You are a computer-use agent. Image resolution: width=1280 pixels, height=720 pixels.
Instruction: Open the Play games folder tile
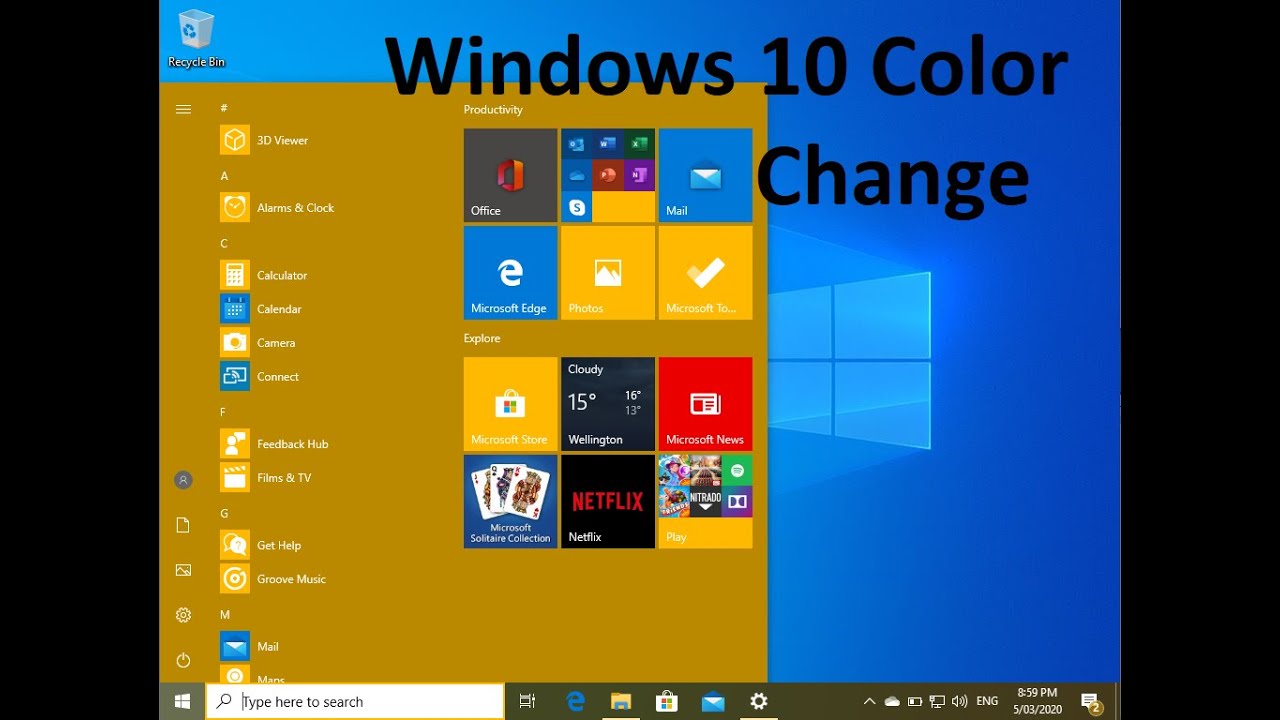pos(705,502)
